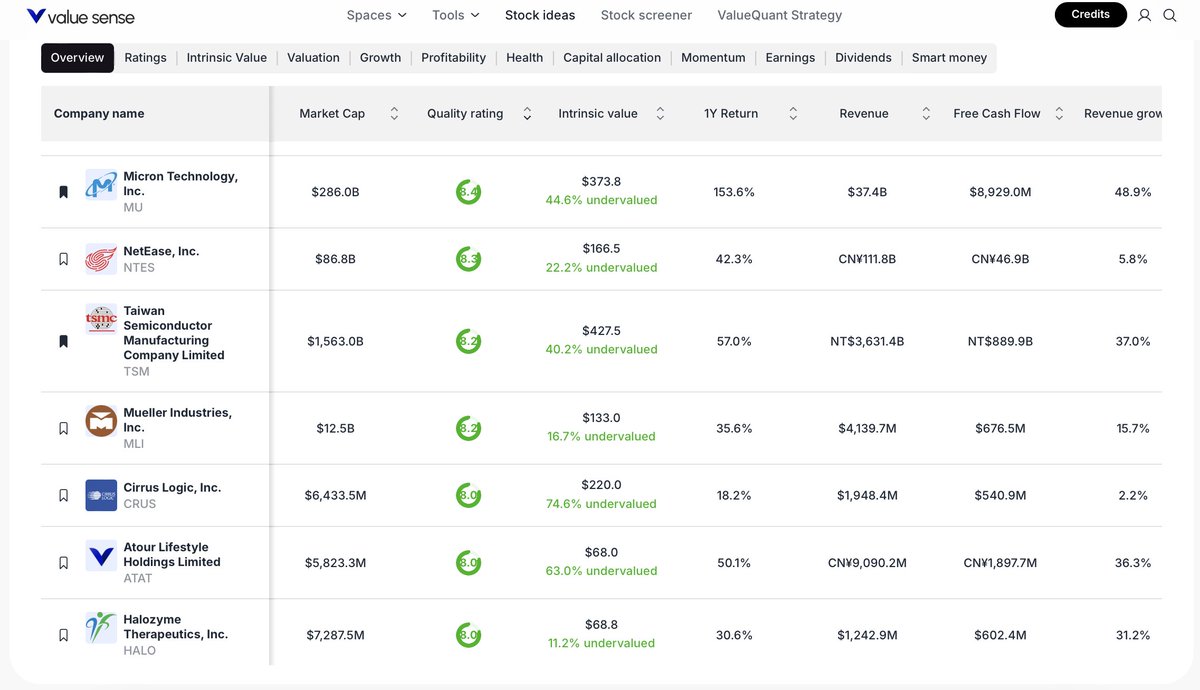The height and width of the screenshot is (690, 1200).
Task: Sort by Free Cash Flow column arrows
Action: tap(1059, 114)
